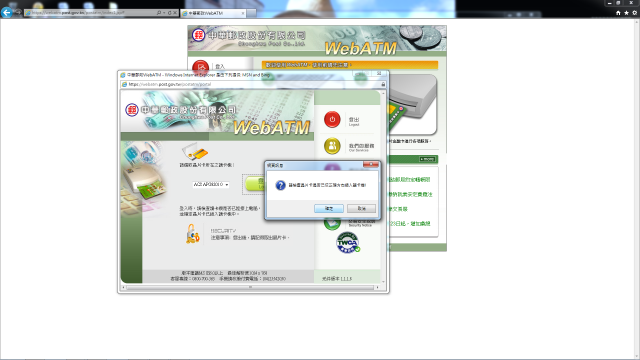Select the WebATM browser tab
640x360 pixels.
click(213, 13)
